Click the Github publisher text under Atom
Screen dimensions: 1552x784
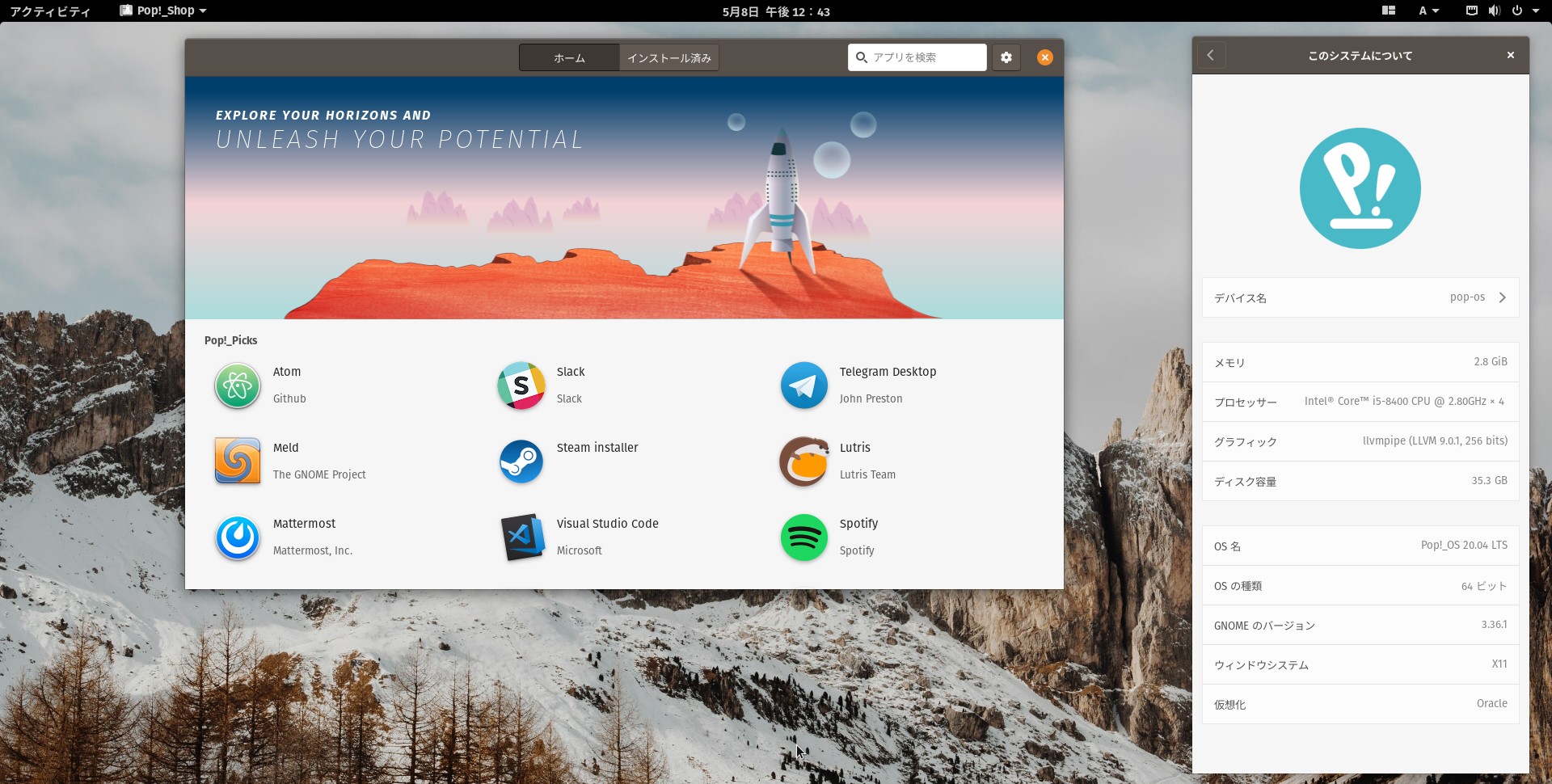[289, 398]
